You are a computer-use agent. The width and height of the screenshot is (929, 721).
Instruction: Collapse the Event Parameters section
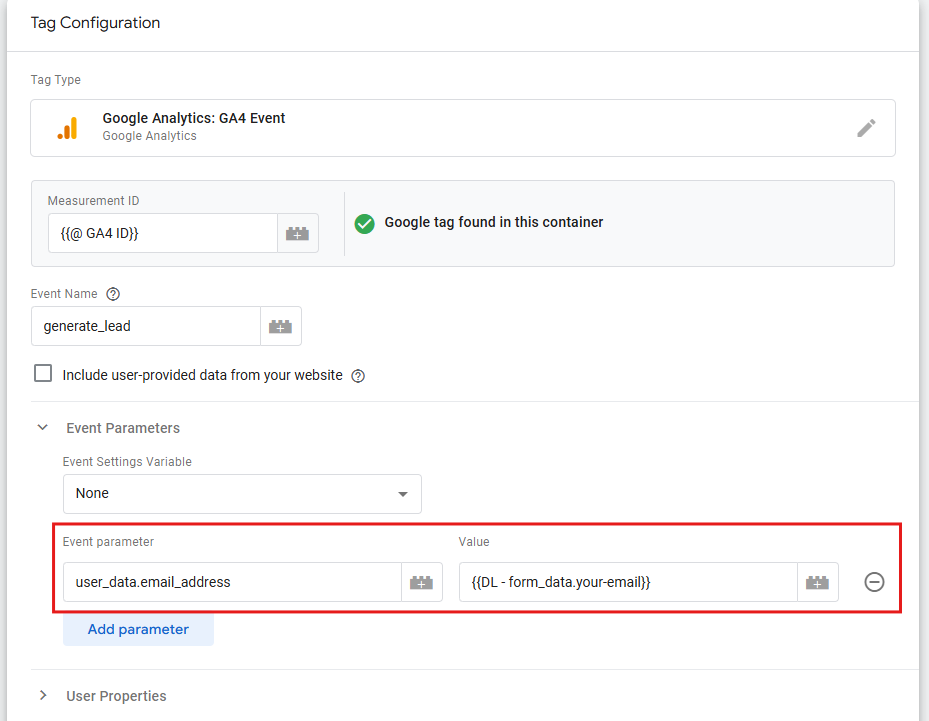click(43, 428)
